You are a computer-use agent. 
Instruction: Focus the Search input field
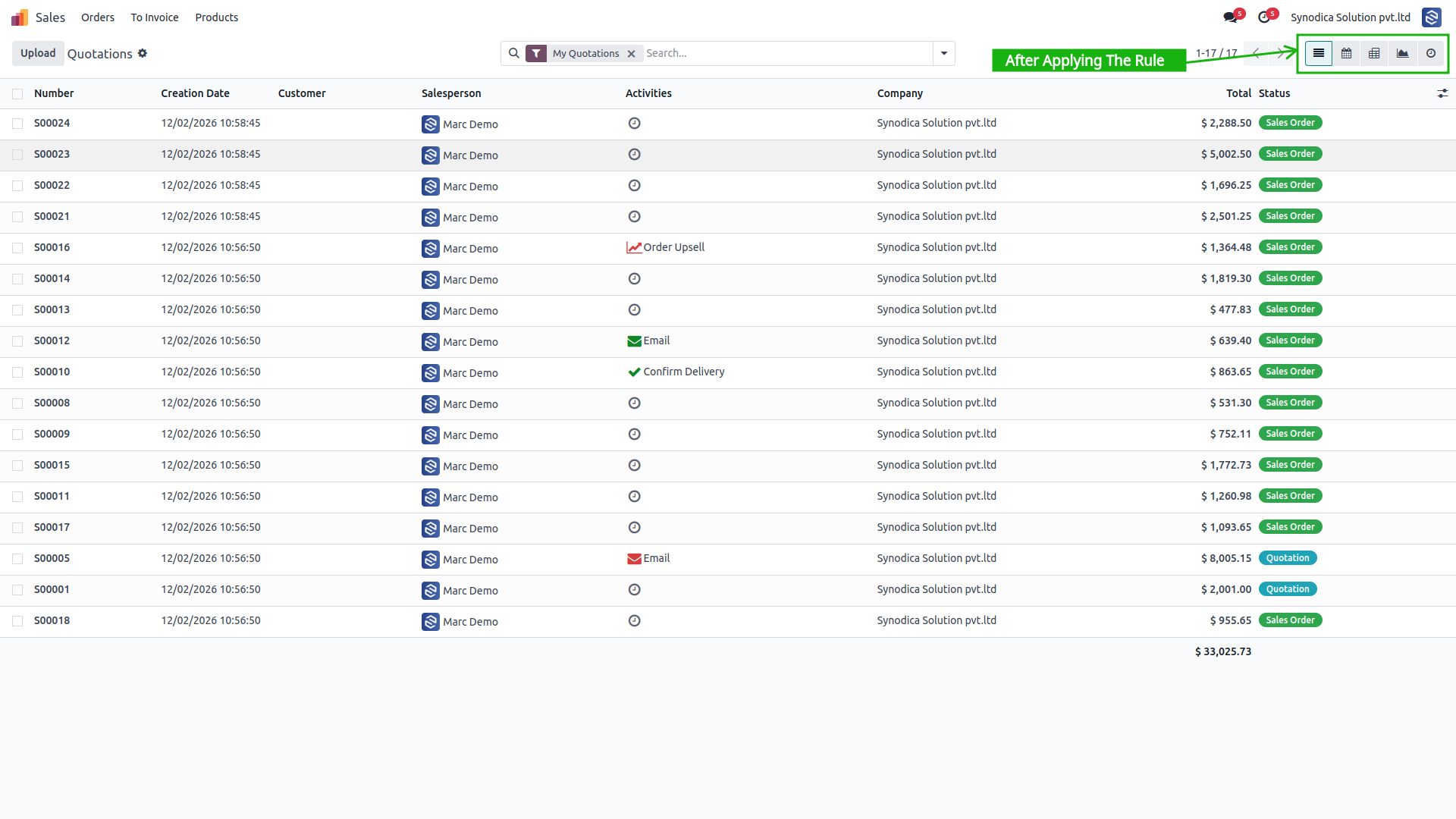[x=787, y=53]
